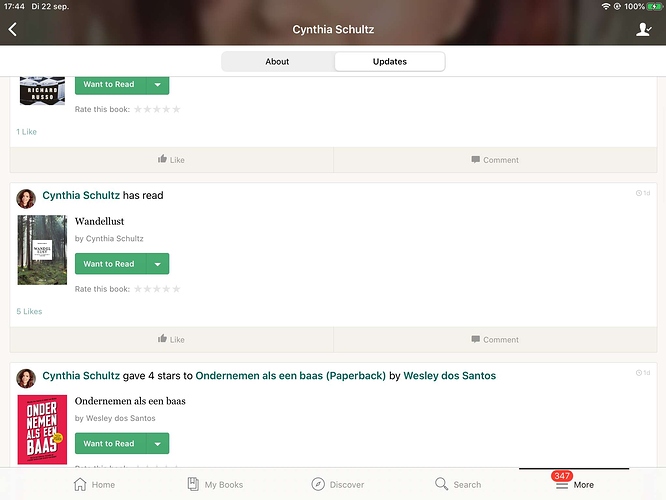The height and width of the screenshot is (500, 666).
Task: Open the Wandellust book title
Action: [x=99, y=221]
